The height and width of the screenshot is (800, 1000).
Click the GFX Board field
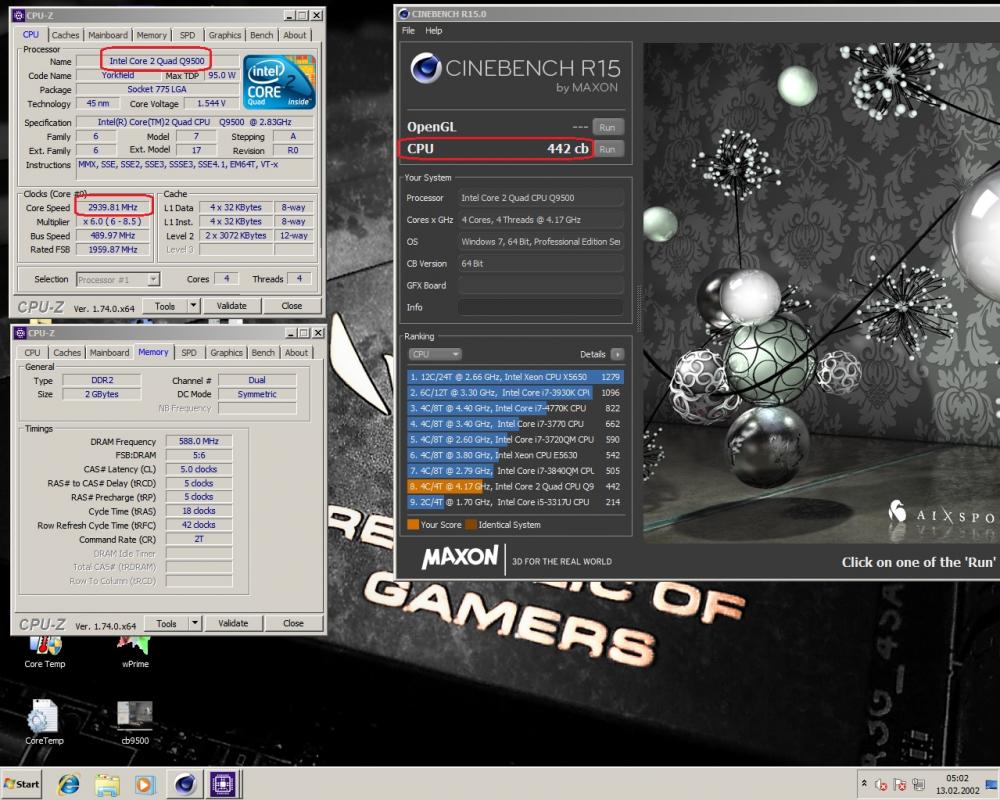click(x=541, y=285)
